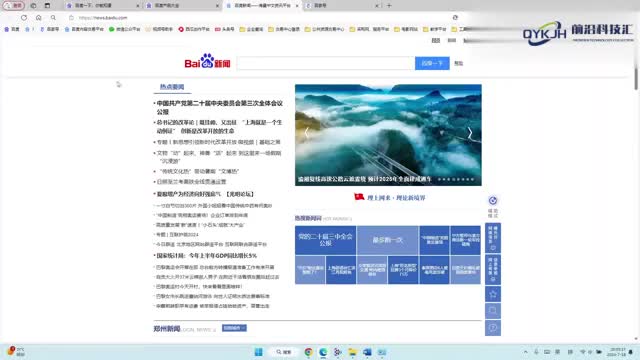Screen dimensions: 640x360
Task: Switch to the fourth browser tab
Action: [342, 6]
